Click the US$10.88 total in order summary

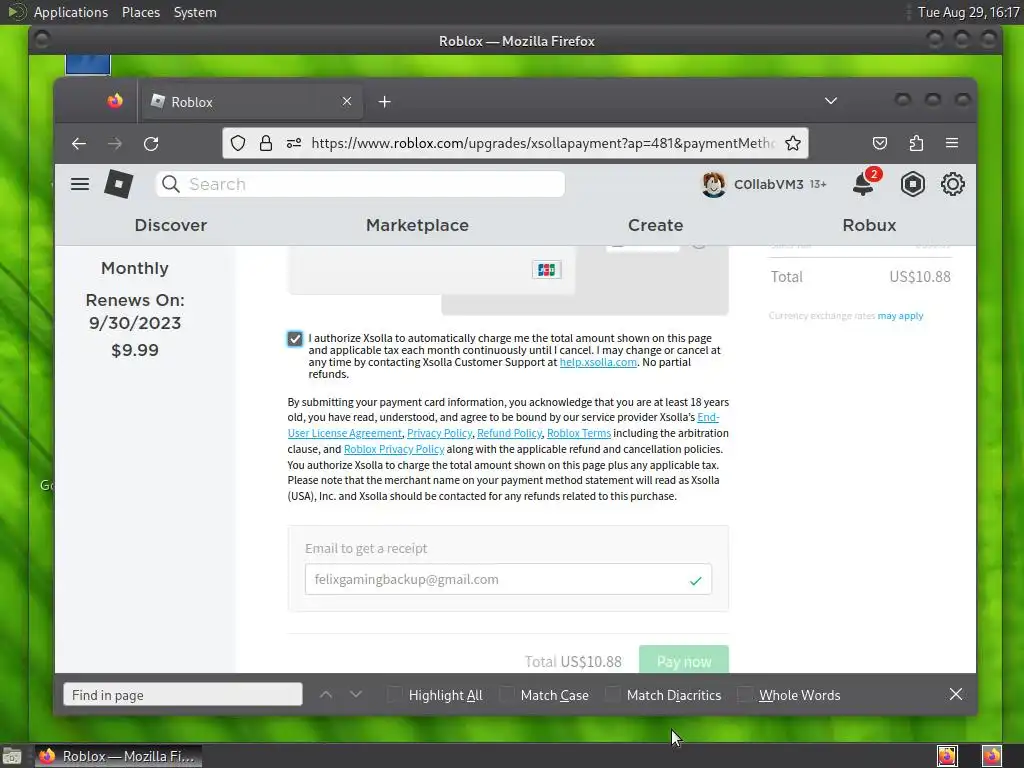pos(920,277)
